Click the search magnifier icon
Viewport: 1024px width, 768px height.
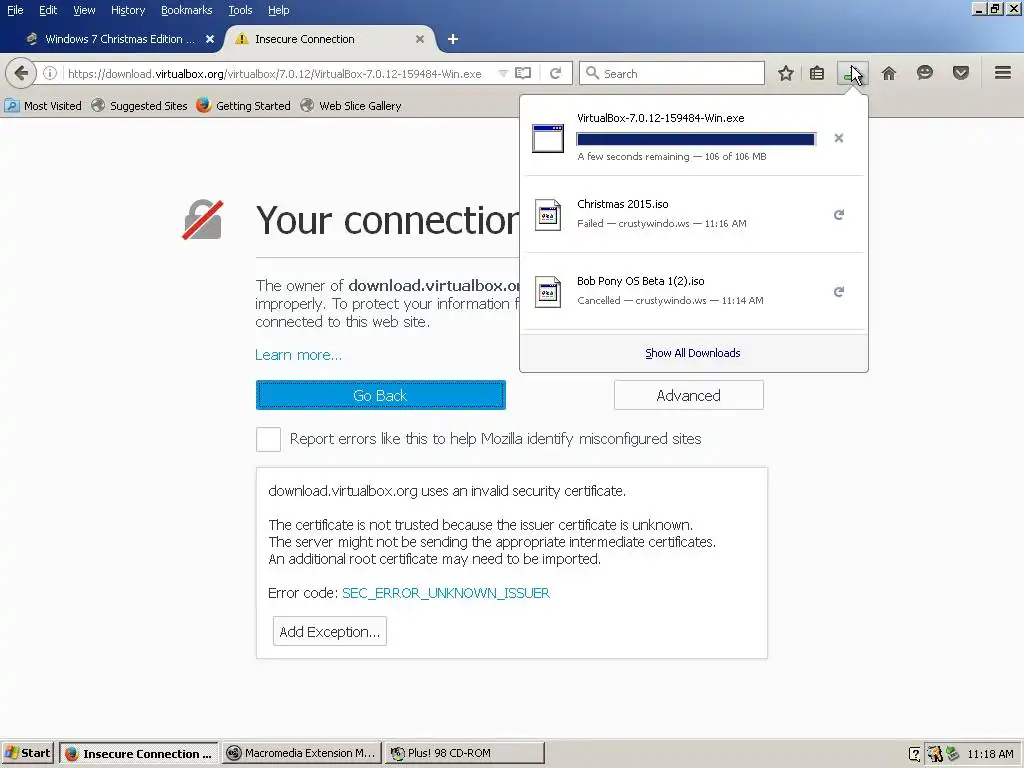coord(592,73)
